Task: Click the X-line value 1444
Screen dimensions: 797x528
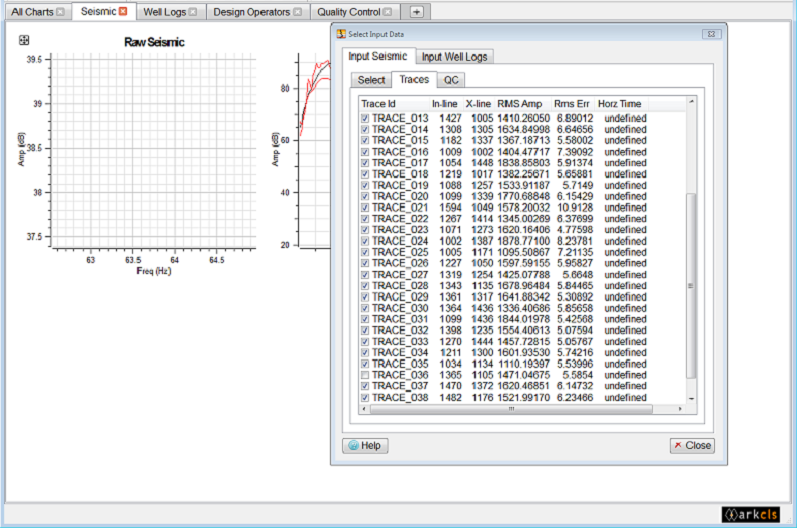Action: pos(482,341)
